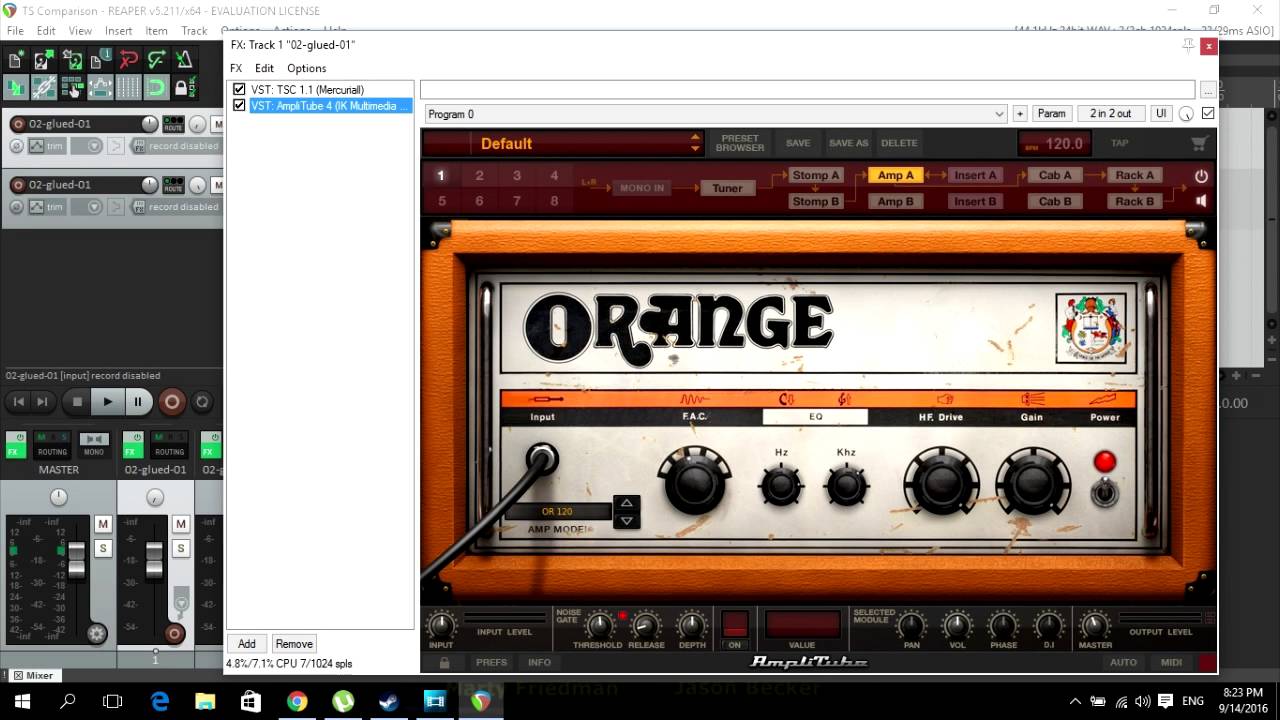Screen dimensions: 1280x720
Task: Go to project end in the transport
Action: pyautogui.click(x=42, y=402)
